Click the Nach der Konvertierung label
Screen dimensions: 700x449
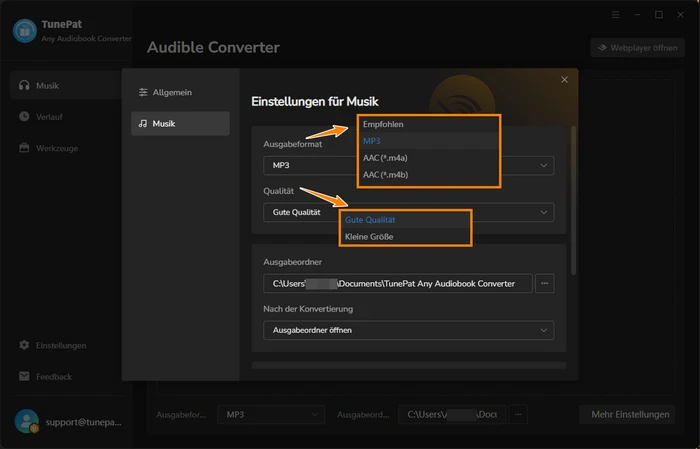(308, 309)
